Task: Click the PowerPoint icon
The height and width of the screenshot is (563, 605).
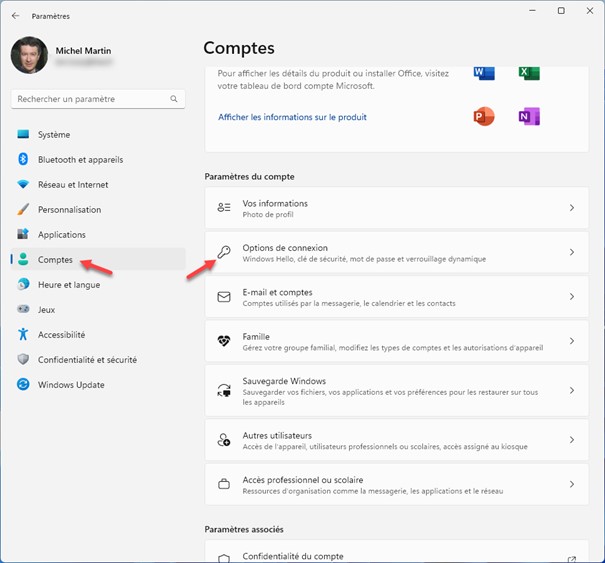Action: (484, 117)
